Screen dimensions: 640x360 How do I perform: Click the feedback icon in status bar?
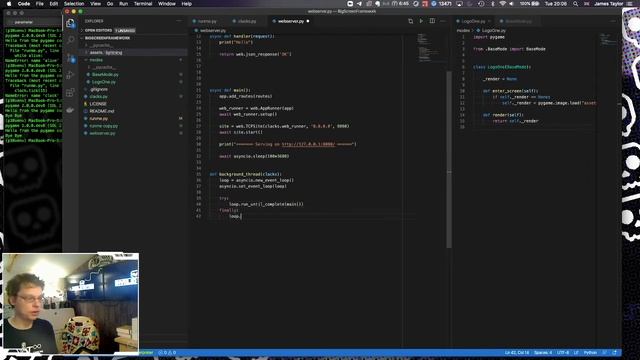[x=605, y=353]
